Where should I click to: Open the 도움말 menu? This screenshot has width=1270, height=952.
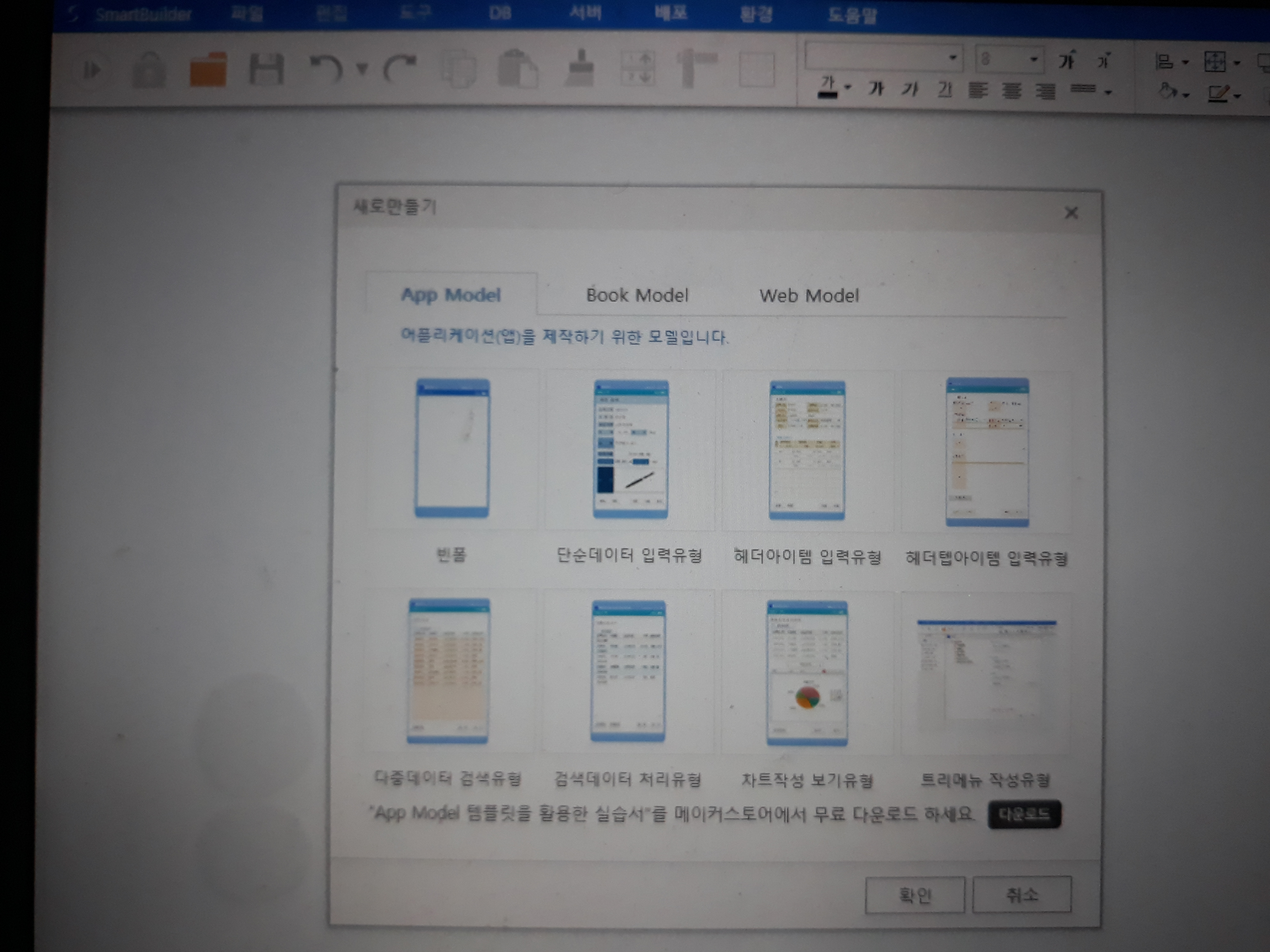click(x=852, y=14)
